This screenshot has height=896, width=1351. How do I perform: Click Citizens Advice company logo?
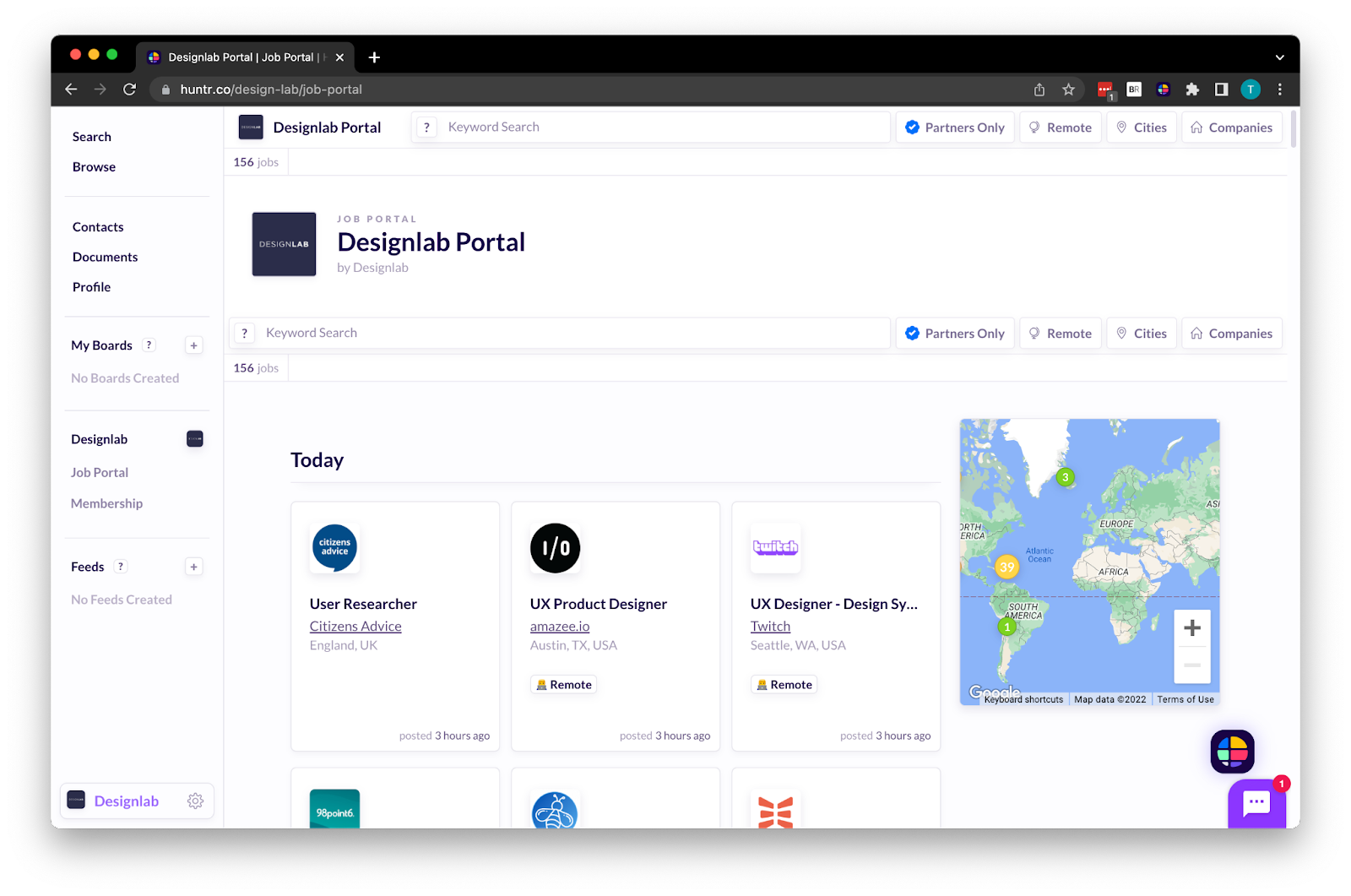pos(334,547)
